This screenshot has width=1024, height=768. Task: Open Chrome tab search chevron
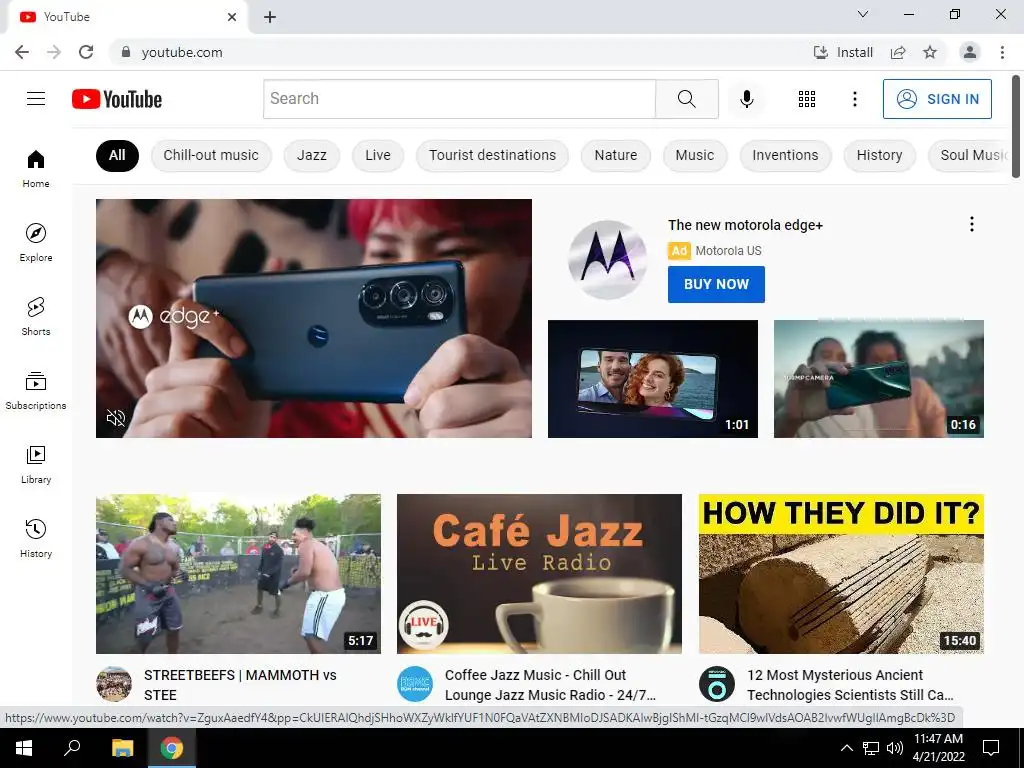click(x=863, y=14)
